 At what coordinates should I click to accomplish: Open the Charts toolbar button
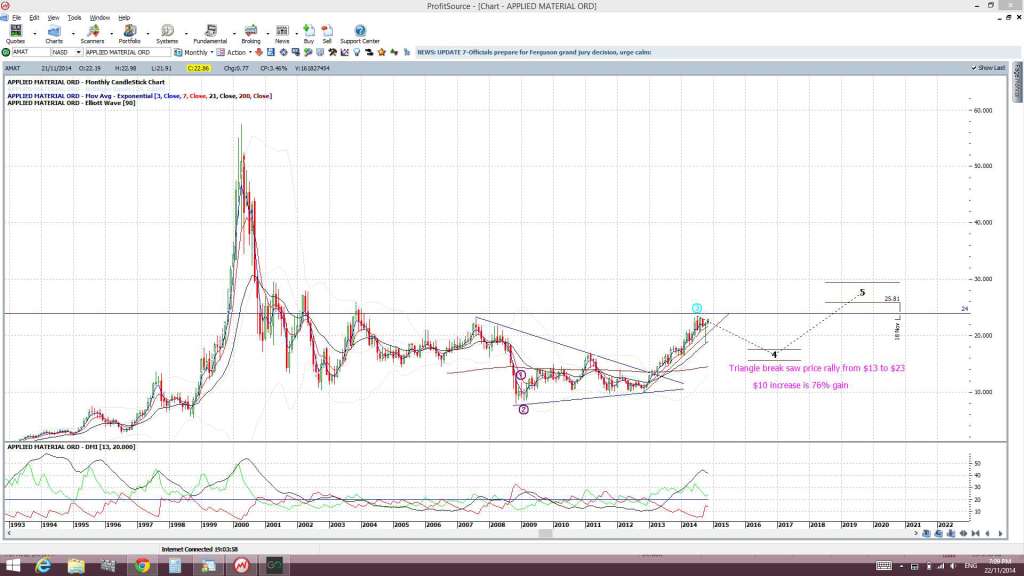click(x=54, y=34)
